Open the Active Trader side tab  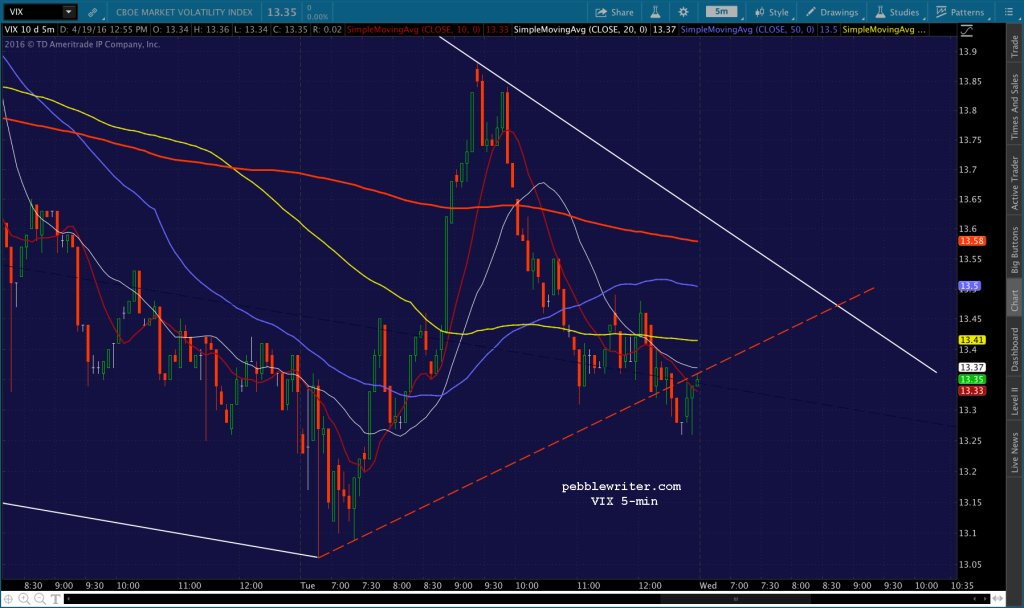coord(1015,182)
